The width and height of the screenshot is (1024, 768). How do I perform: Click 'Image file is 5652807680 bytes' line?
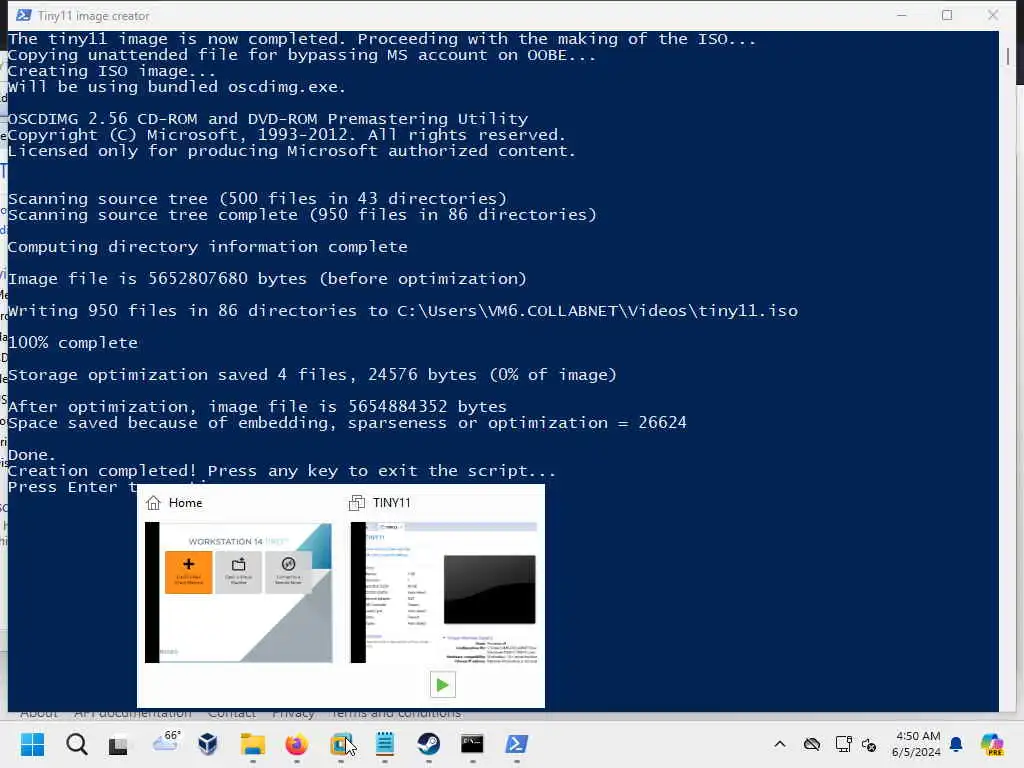pyautogui.click(x=267, y=279)
